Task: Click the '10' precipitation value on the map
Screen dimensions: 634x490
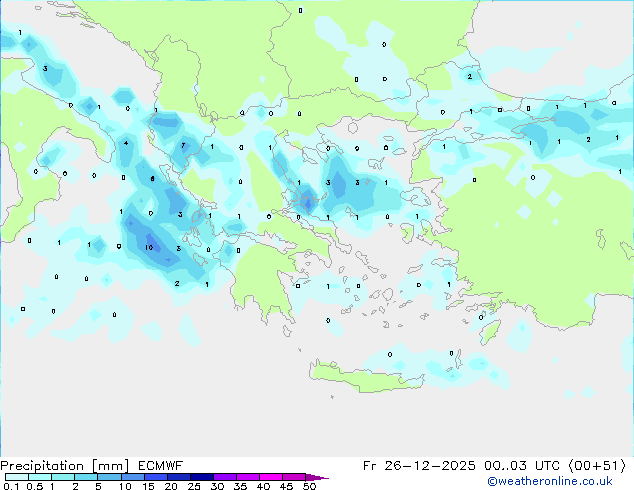Action: coord(149,247)
